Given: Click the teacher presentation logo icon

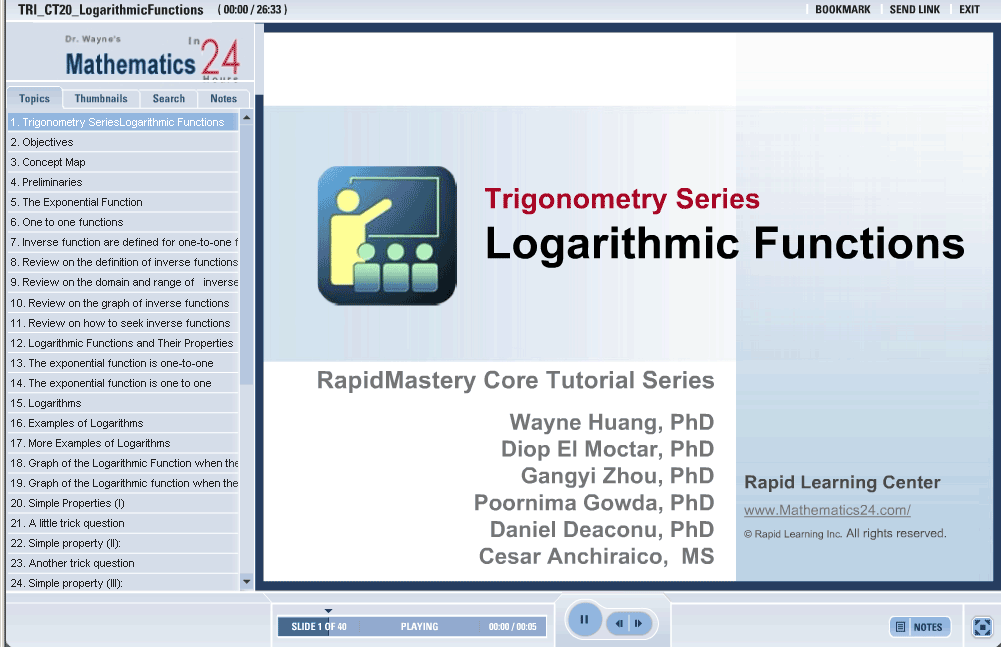Looking at the screenshot, I should point(387,235).
